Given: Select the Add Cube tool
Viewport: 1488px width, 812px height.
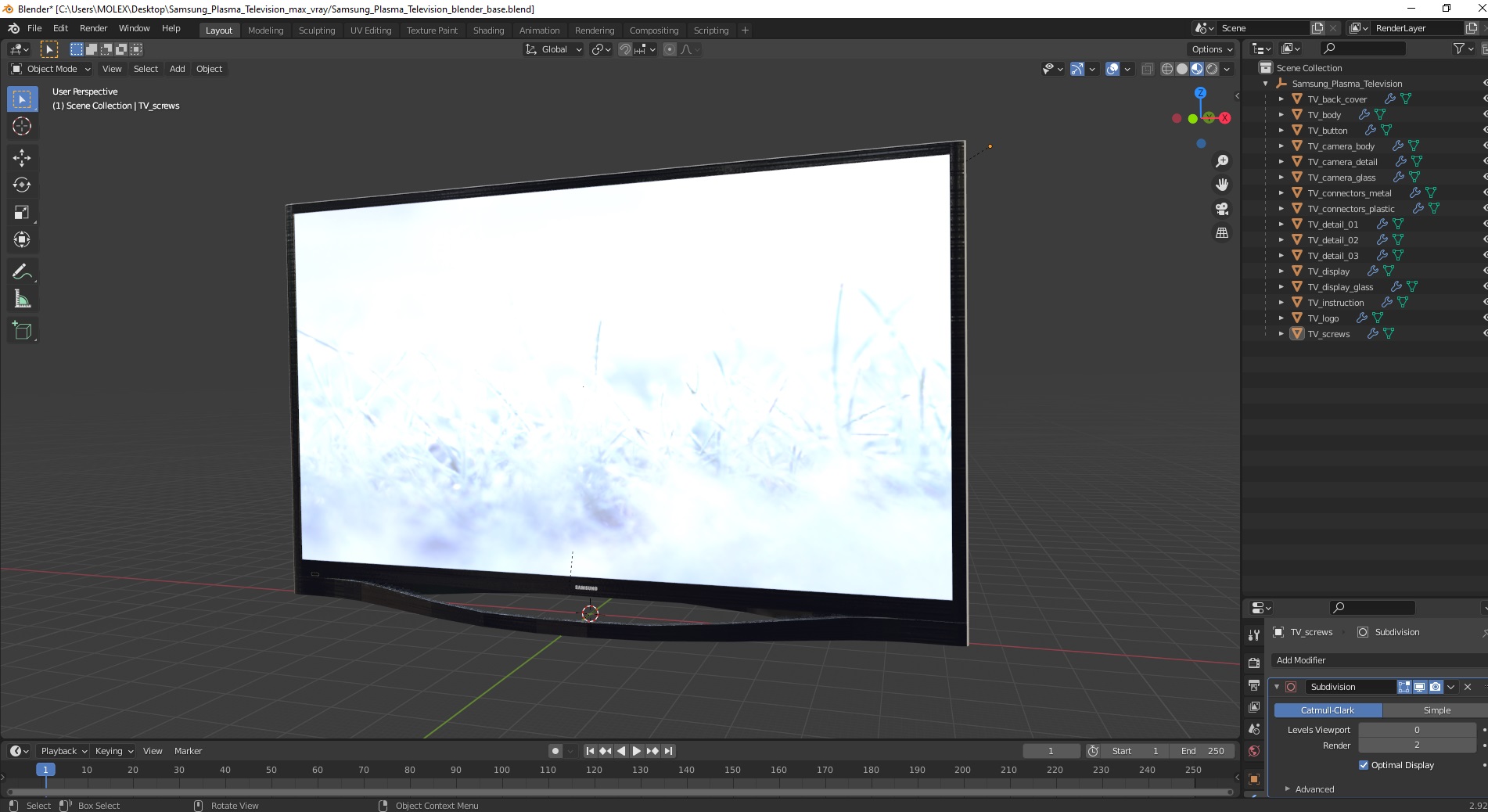Looking at the screenshot, I should [x=22, y=331].
